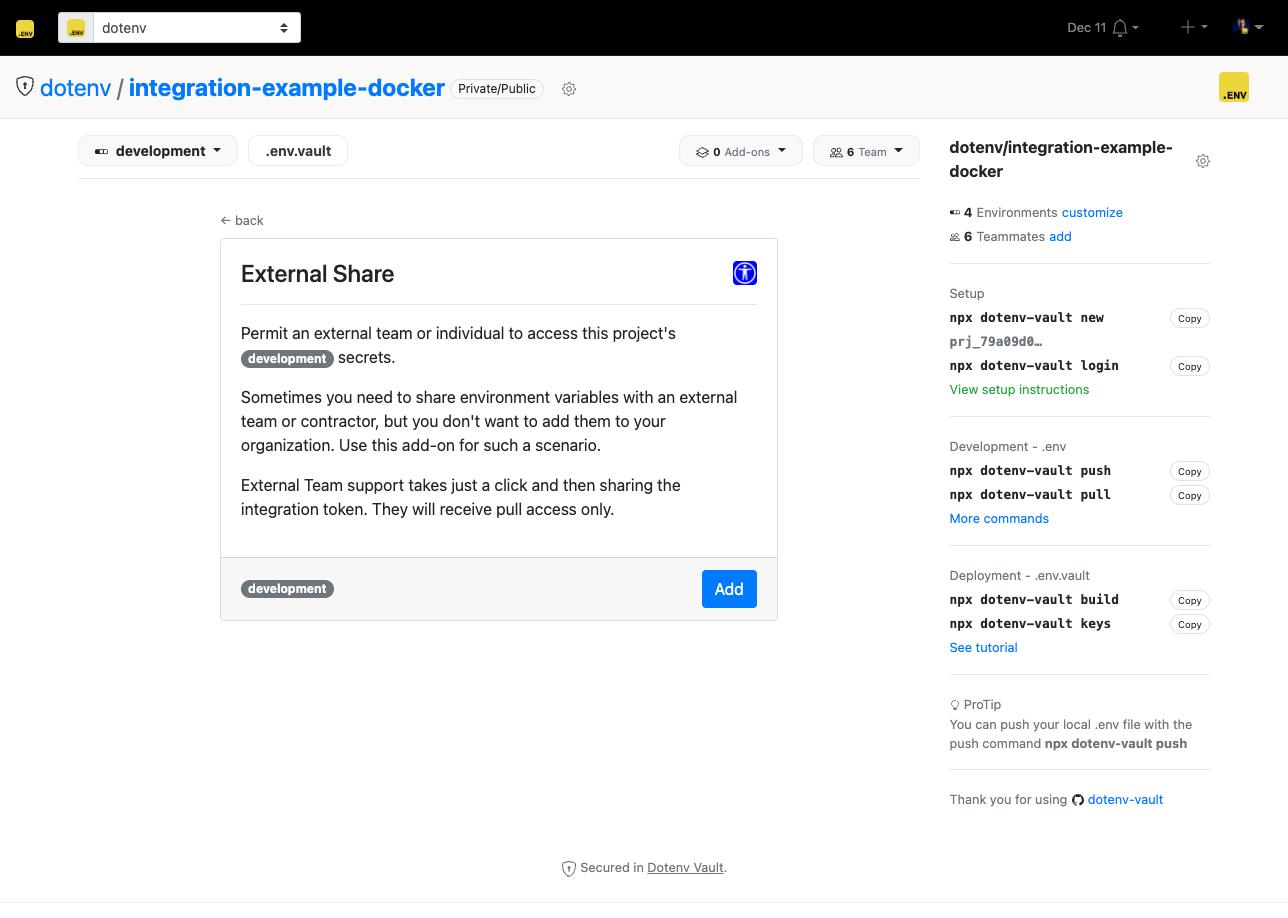Image resolution: width=1288 pixels, height=918 pixels.
Task: Click the development badge in card footer
Action: click(x=287, y=589)
